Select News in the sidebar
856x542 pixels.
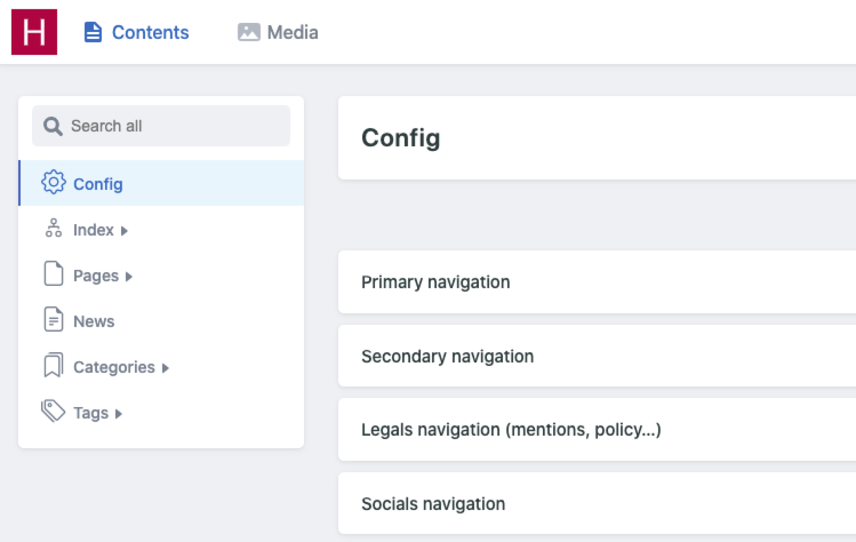[94, 321]
